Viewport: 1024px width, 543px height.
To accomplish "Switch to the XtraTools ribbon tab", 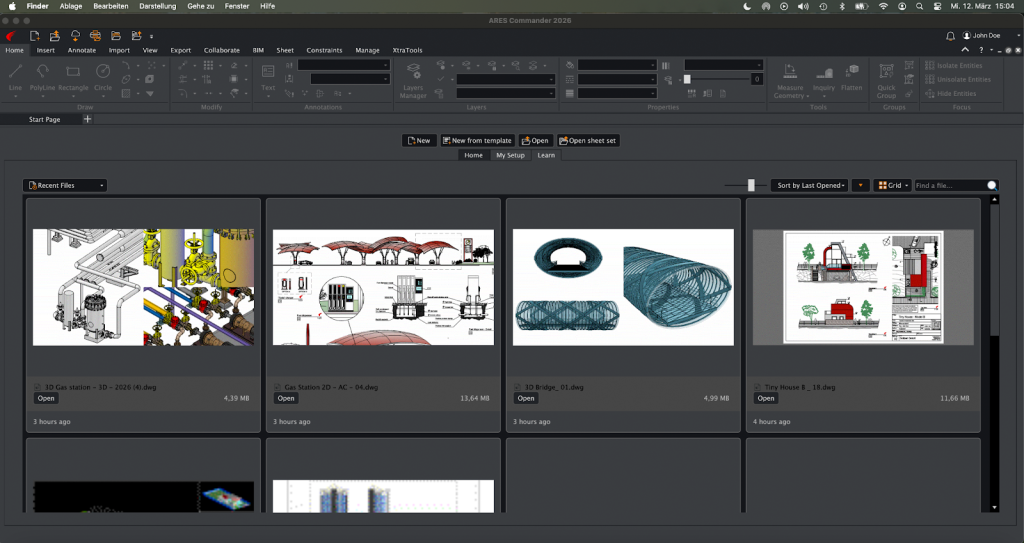I will click(x=408, y=50).
